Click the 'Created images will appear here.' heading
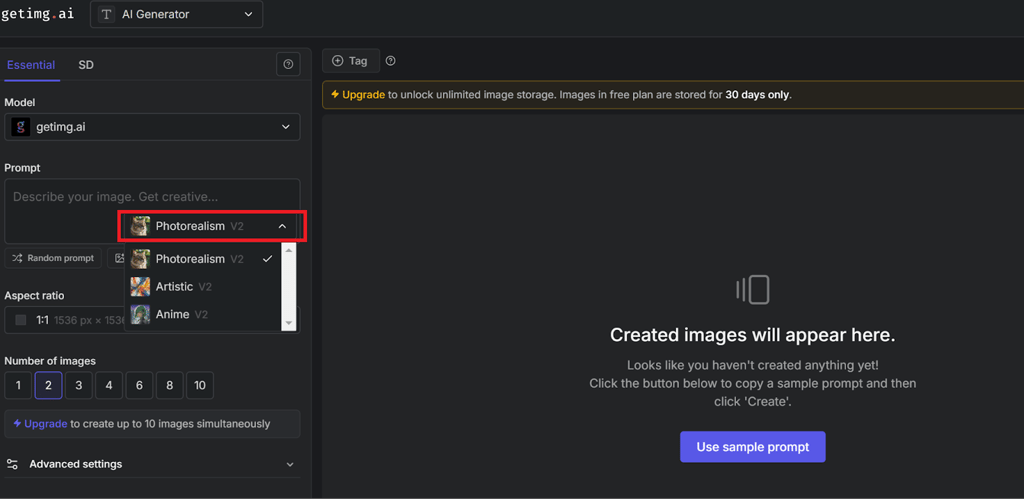 pos(752,335)
